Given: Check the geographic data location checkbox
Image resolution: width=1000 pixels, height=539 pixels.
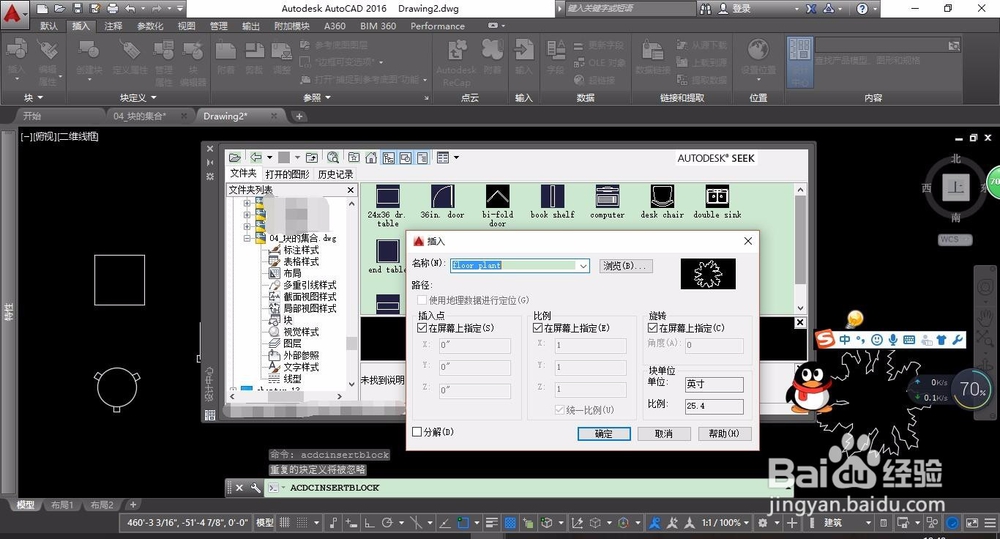Looking at the screenshot, I should click(422, 300).
